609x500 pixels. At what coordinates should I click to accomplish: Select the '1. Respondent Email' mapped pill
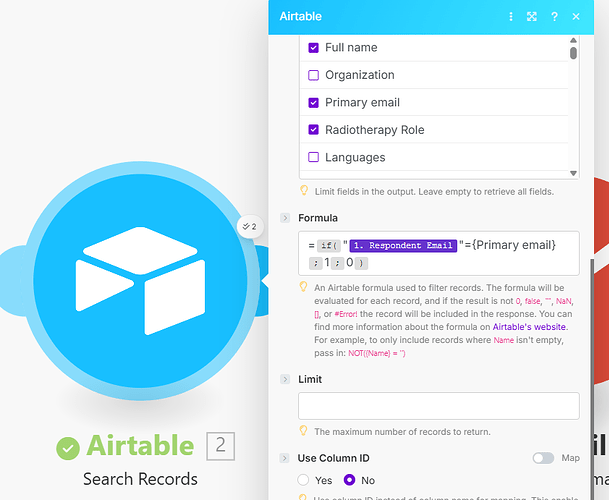[x=403, y=246]
